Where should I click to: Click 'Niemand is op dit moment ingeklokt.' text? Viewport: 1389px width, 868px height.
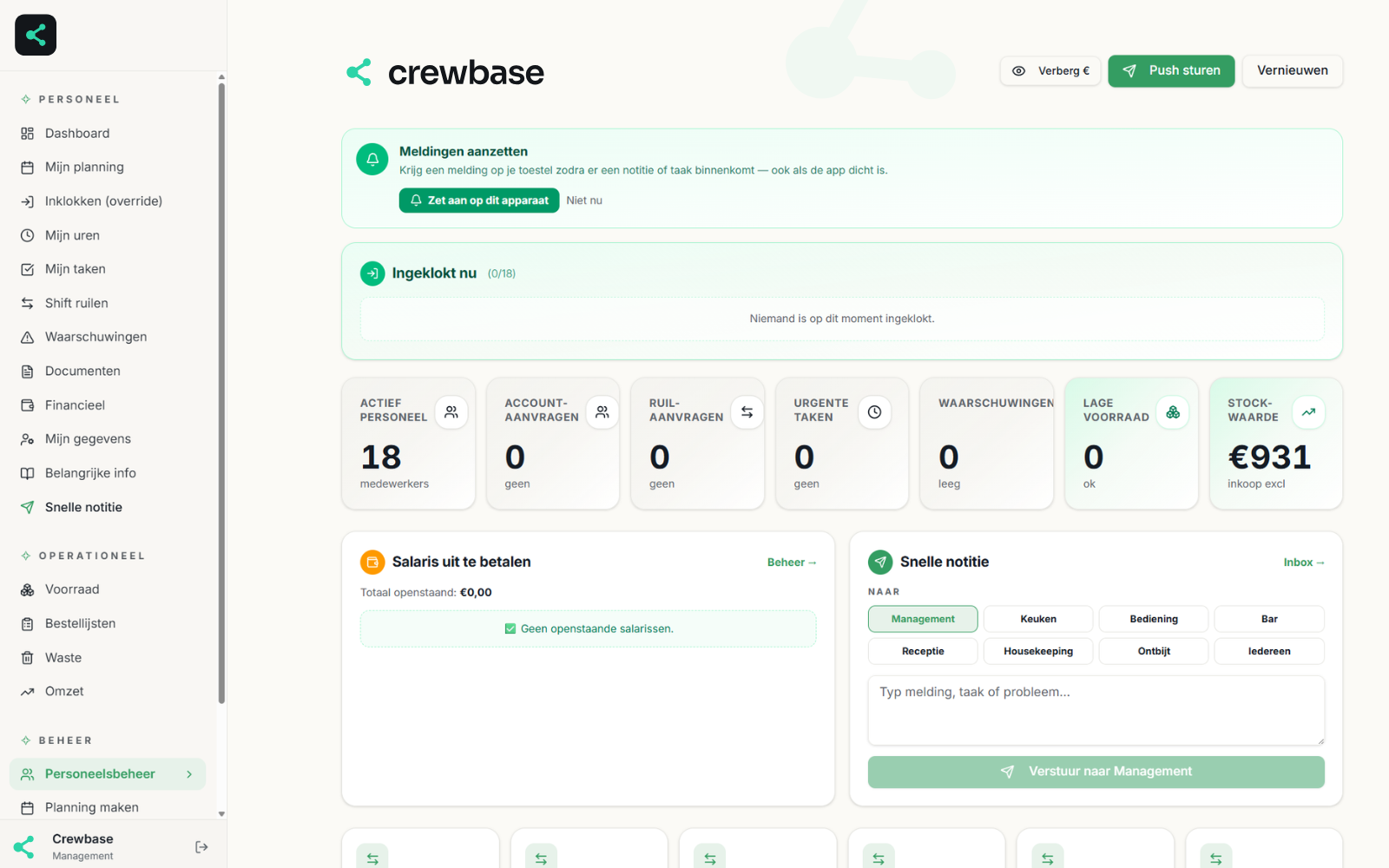842,319
